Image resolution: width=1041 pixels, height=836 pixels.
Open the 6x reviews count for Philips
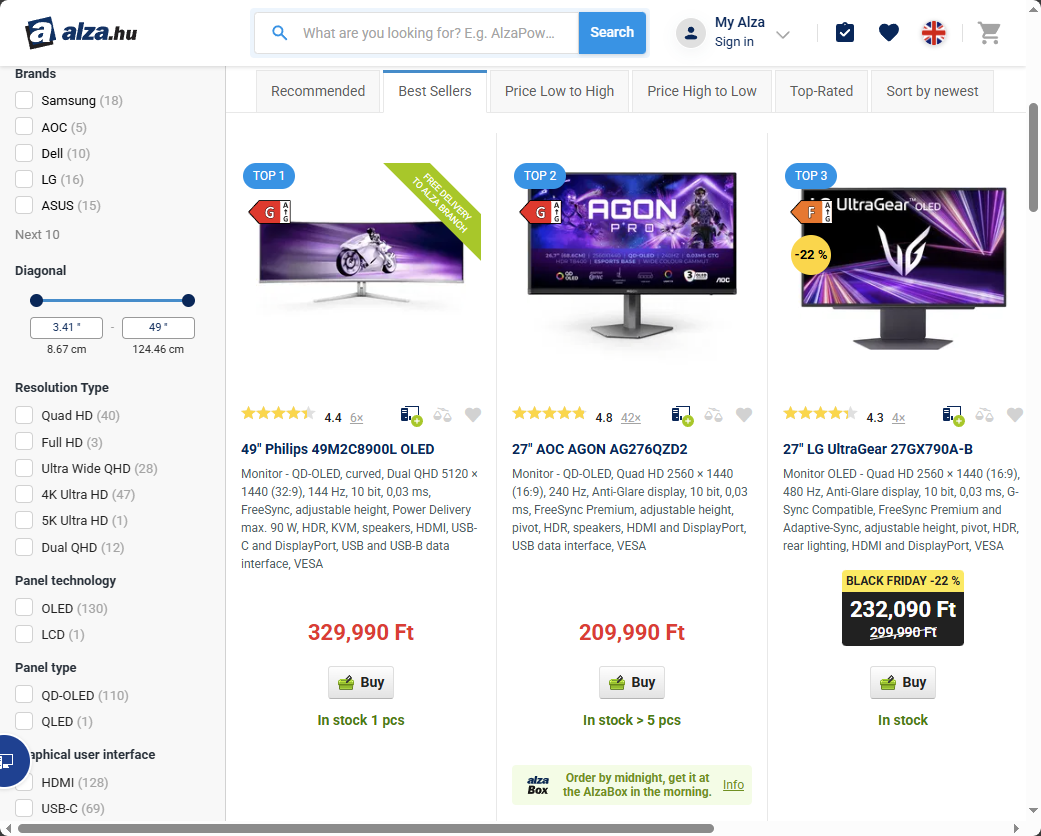tap(357, 418)
